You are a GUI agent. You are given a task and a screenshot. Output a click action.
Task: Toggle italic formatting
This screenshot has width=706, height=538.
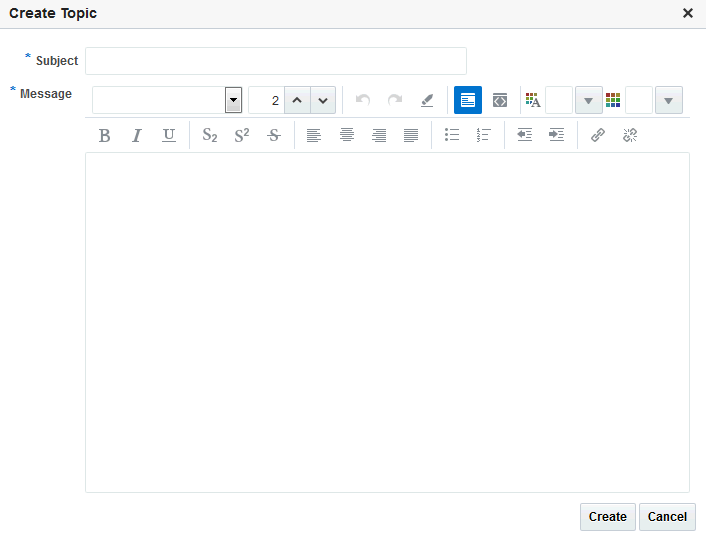(137, 135)
